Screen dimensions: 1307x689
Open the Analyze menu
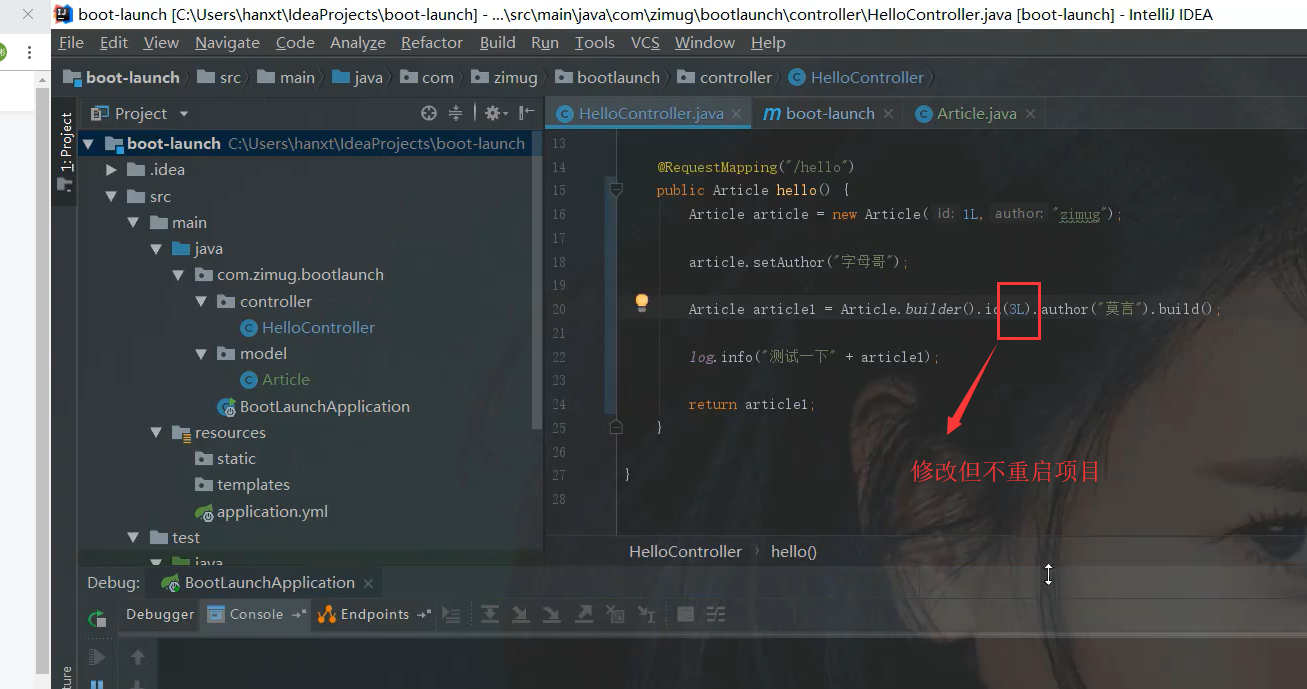[x=358, y=42]
